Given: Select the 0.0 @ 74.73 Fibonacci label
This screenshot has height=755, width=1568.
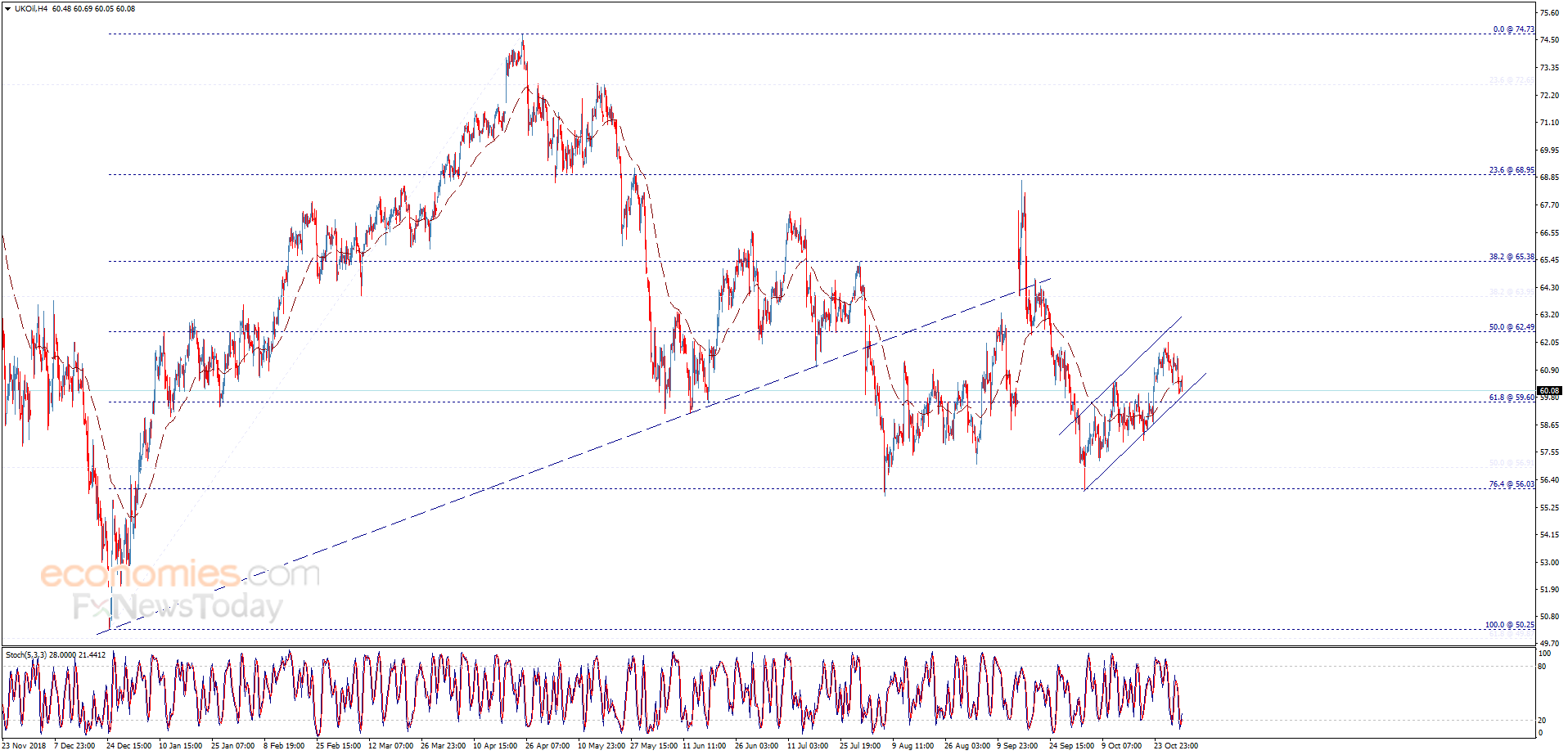Looking at the screenshot, I should click(x=1513, y=29).
